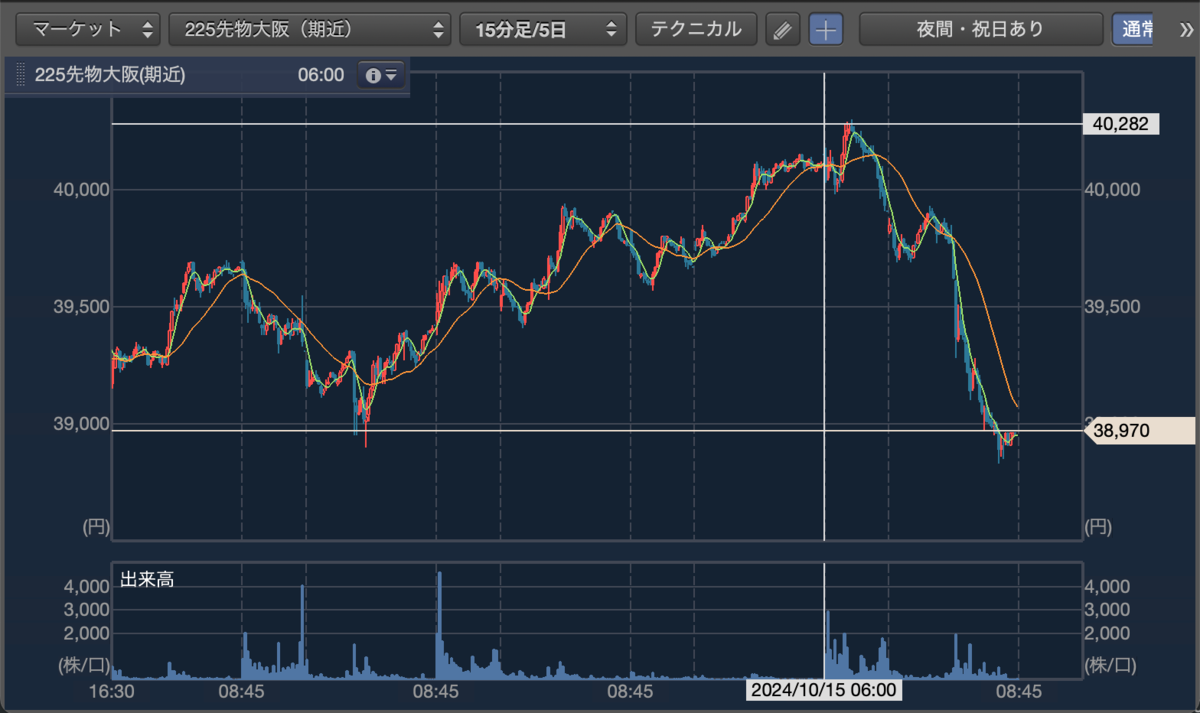This screenshot has height=713, width=1200.
Task: Change the 15分足/5日 timeframe dropdown
Action: [x=543, y=29]
